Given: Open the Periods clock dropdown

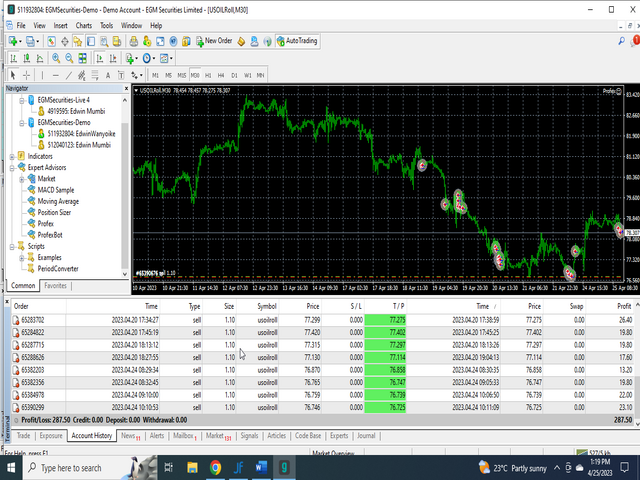Looking at the screenshot, I should [149, 58].
